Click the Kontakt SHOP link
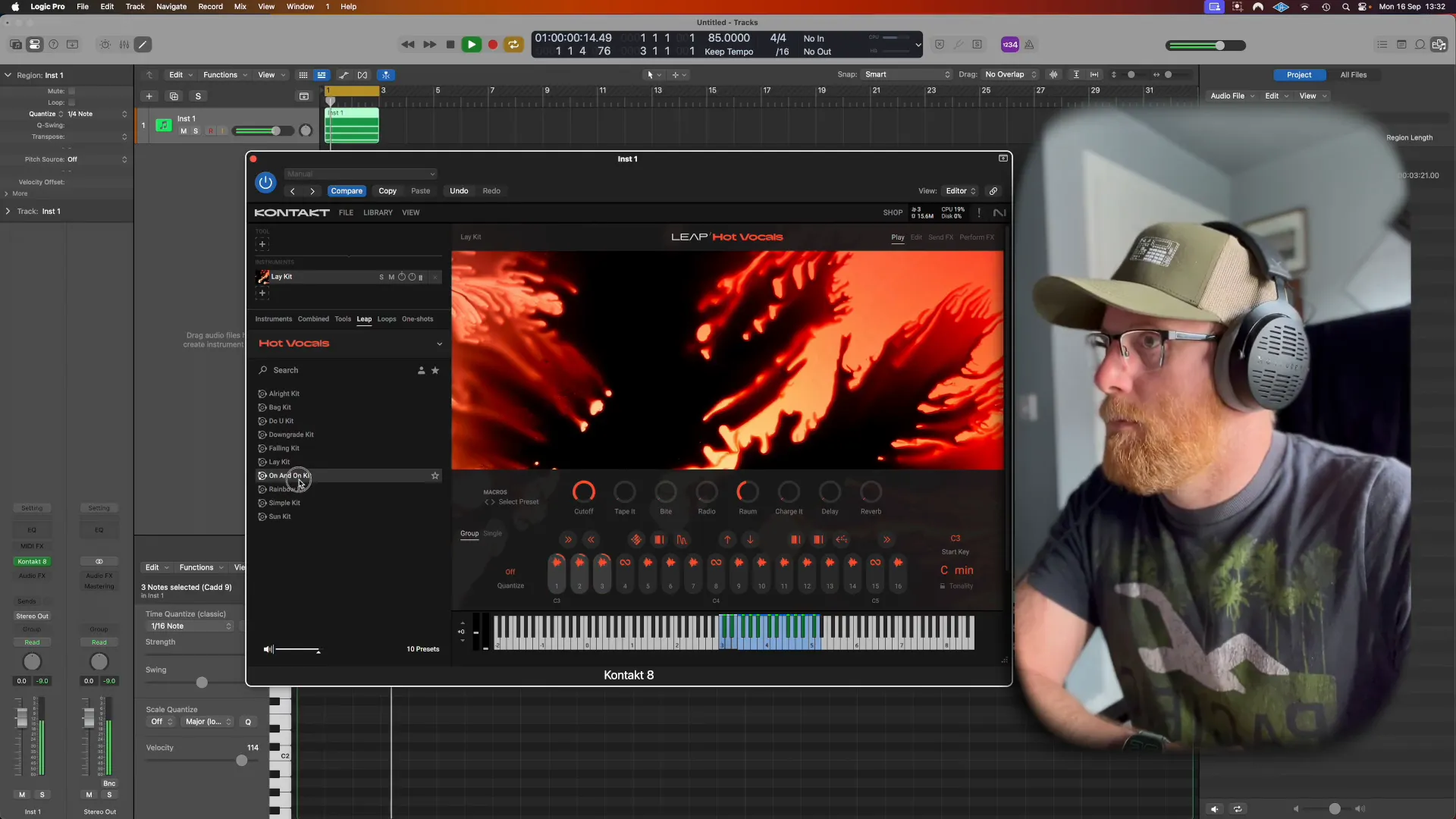Screen dimensions: 1456x819 click(893, 213)
